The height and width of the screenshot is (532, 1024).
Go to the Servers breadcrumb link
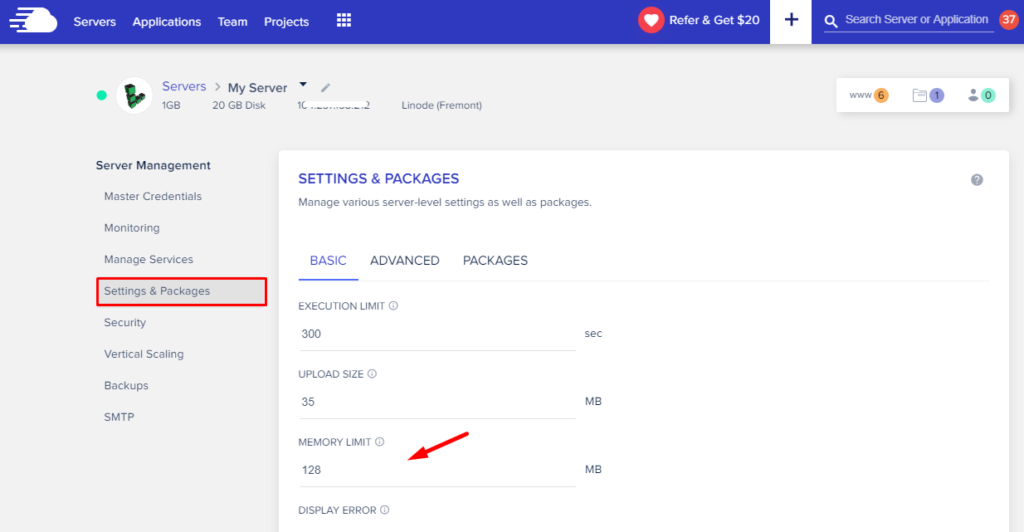click(184, 87)
